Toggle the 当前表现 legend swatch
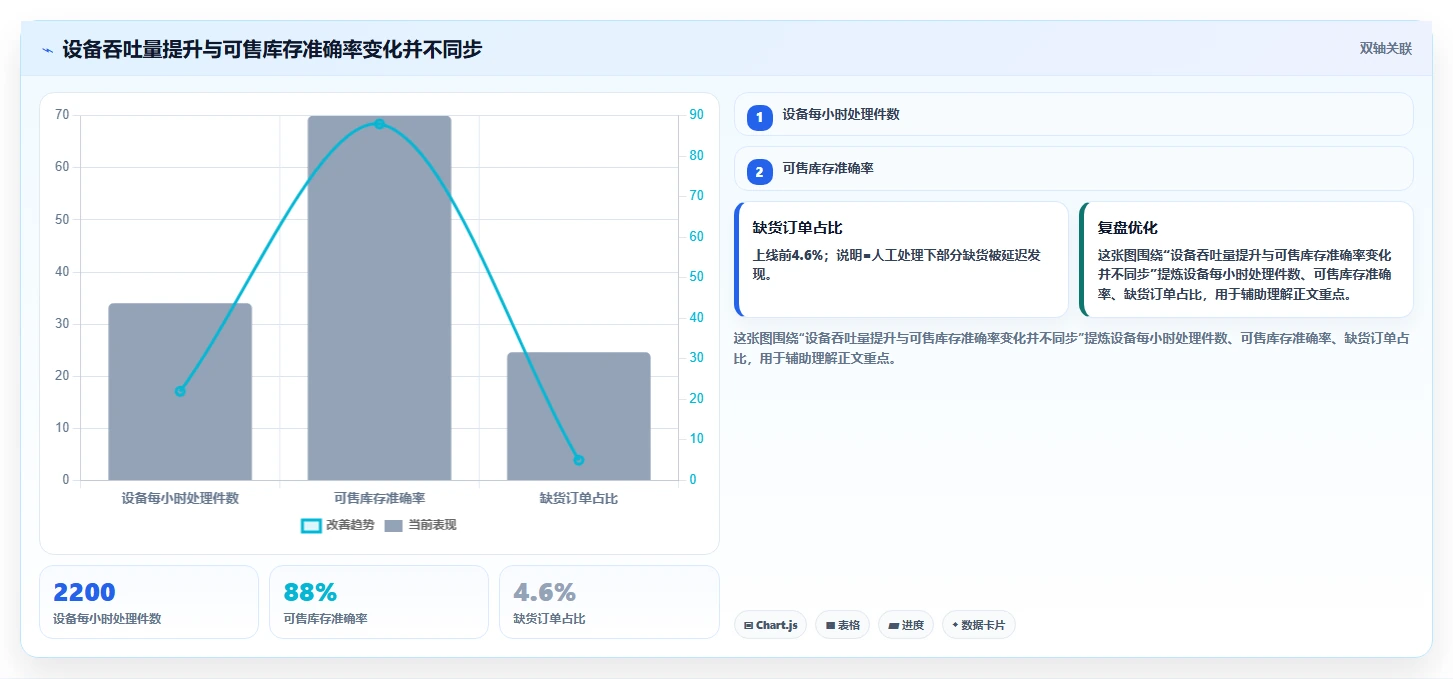 click(x=393, y=525)
